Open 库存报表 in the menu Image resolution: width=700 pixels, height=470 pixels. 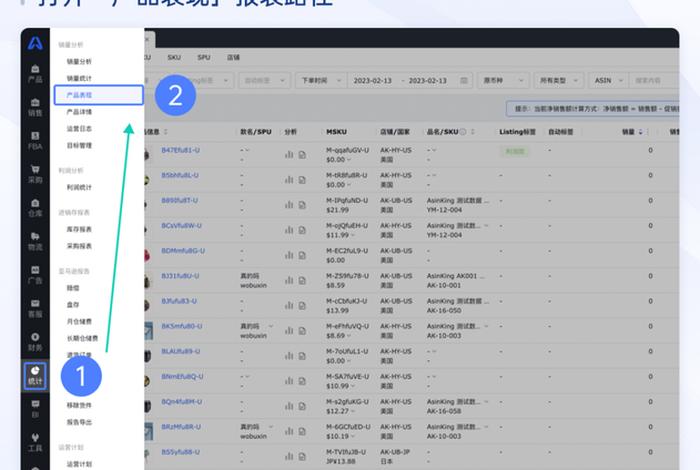click(x=79, y=229)
